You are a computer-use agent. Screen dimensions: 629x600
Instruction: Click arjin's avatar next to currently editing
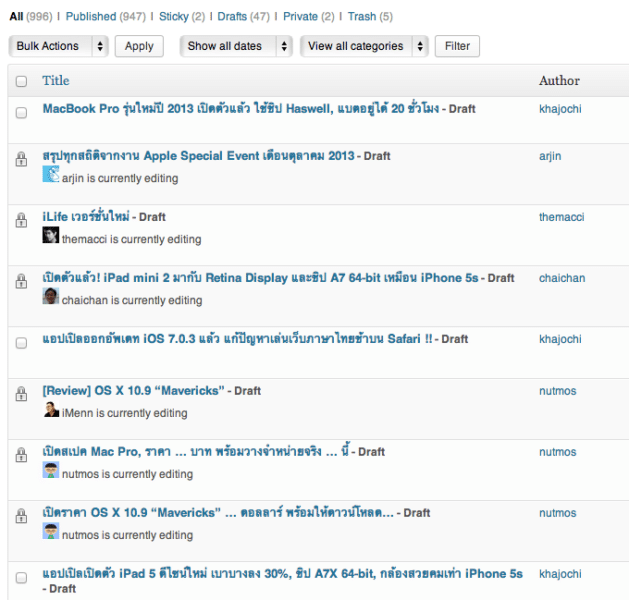(x=51, y=174)
